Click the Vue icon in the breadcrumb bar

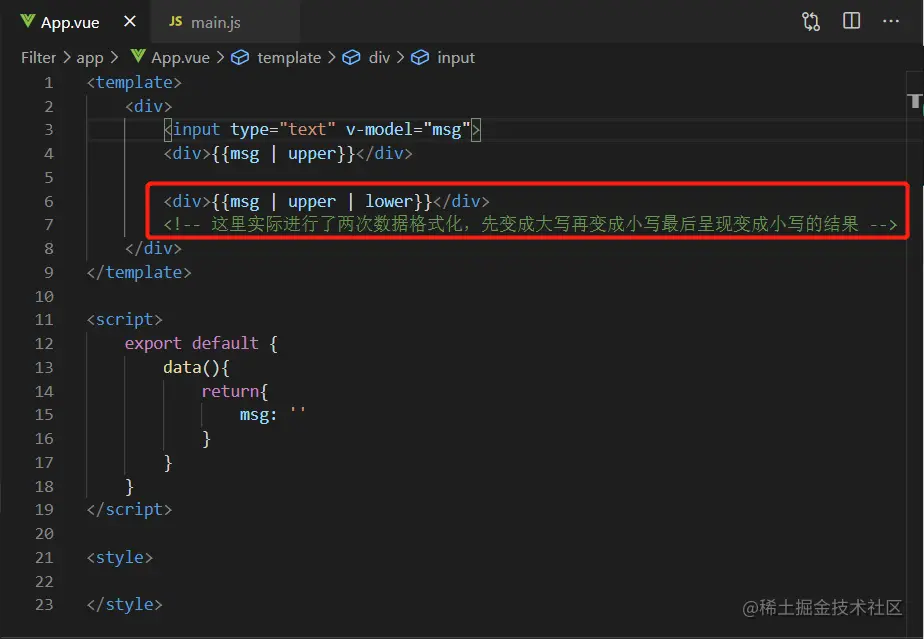pos(138,56)
